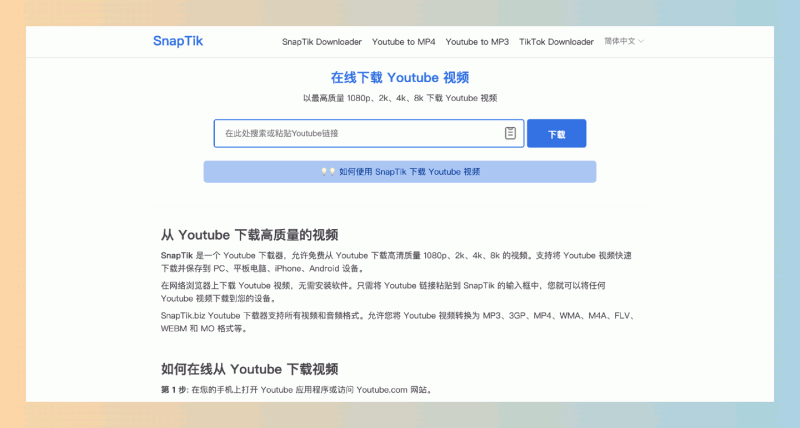Click the 在线下载 Youtube 视频 heading

399,78
